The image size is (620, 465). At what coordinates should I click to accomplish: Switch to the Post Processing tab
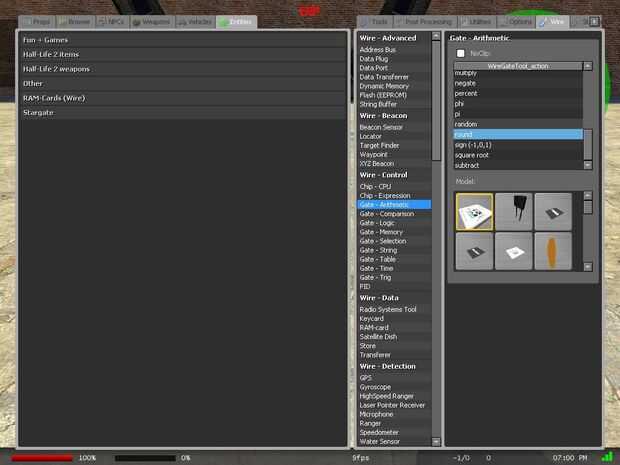pyautogui.click(x=425, y=22)
